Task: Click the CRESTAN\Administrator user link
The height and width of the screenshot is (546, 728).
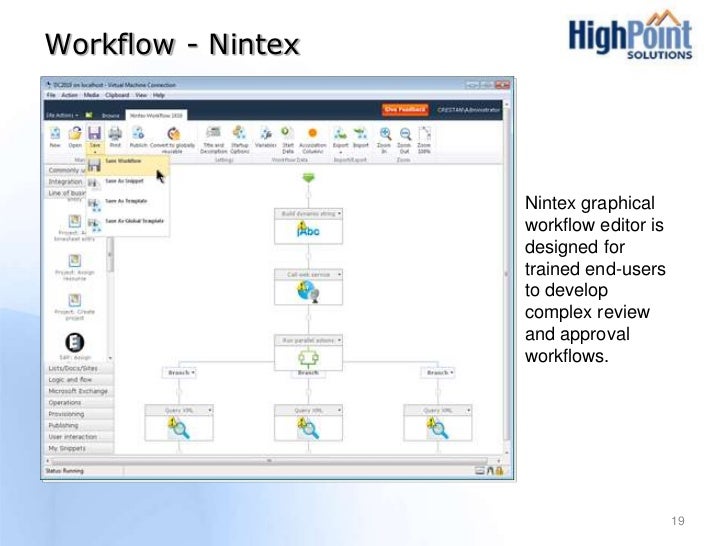Action: (468, 110)
